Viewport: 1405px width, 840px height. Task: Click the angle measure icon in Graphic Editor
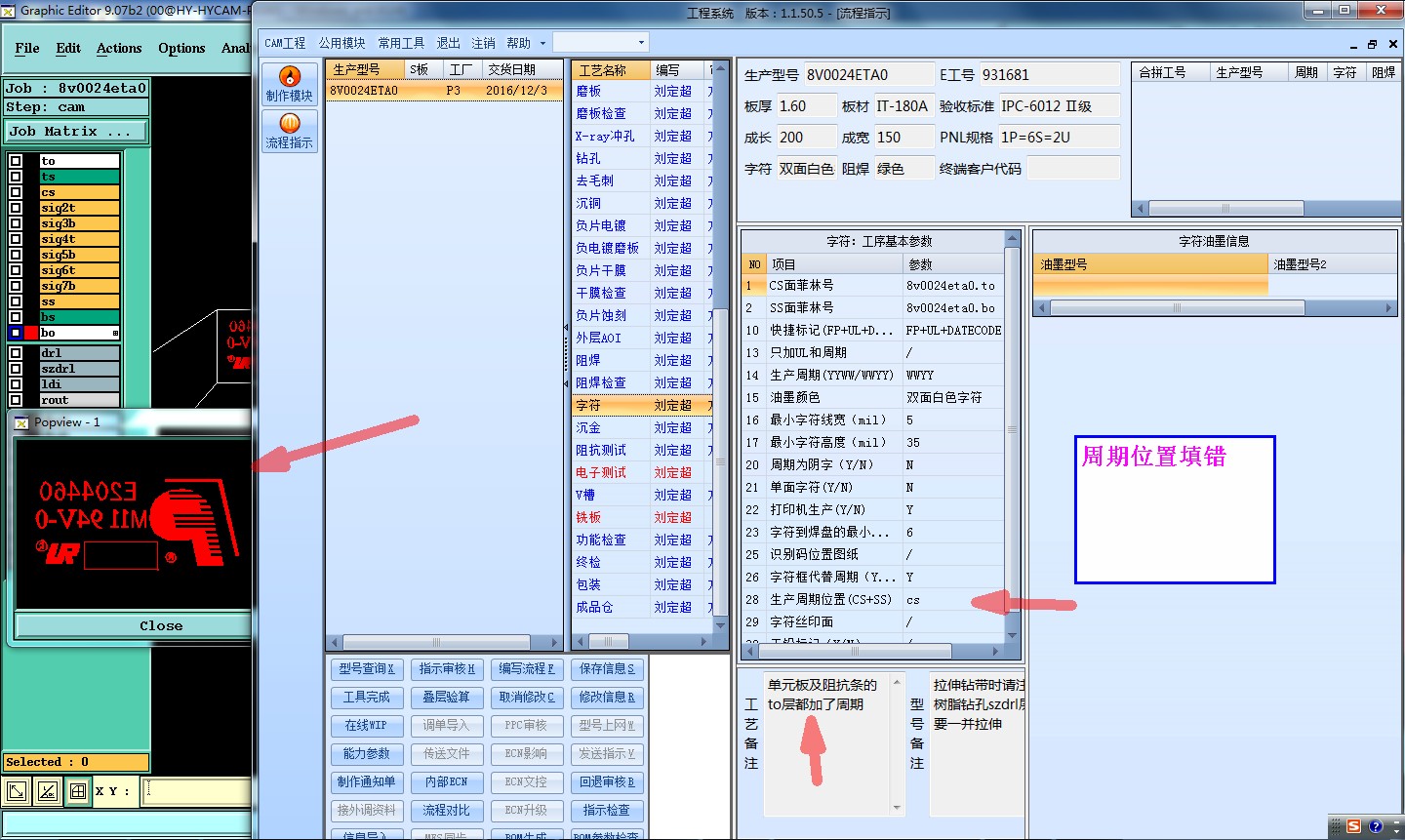click(47, 792)
